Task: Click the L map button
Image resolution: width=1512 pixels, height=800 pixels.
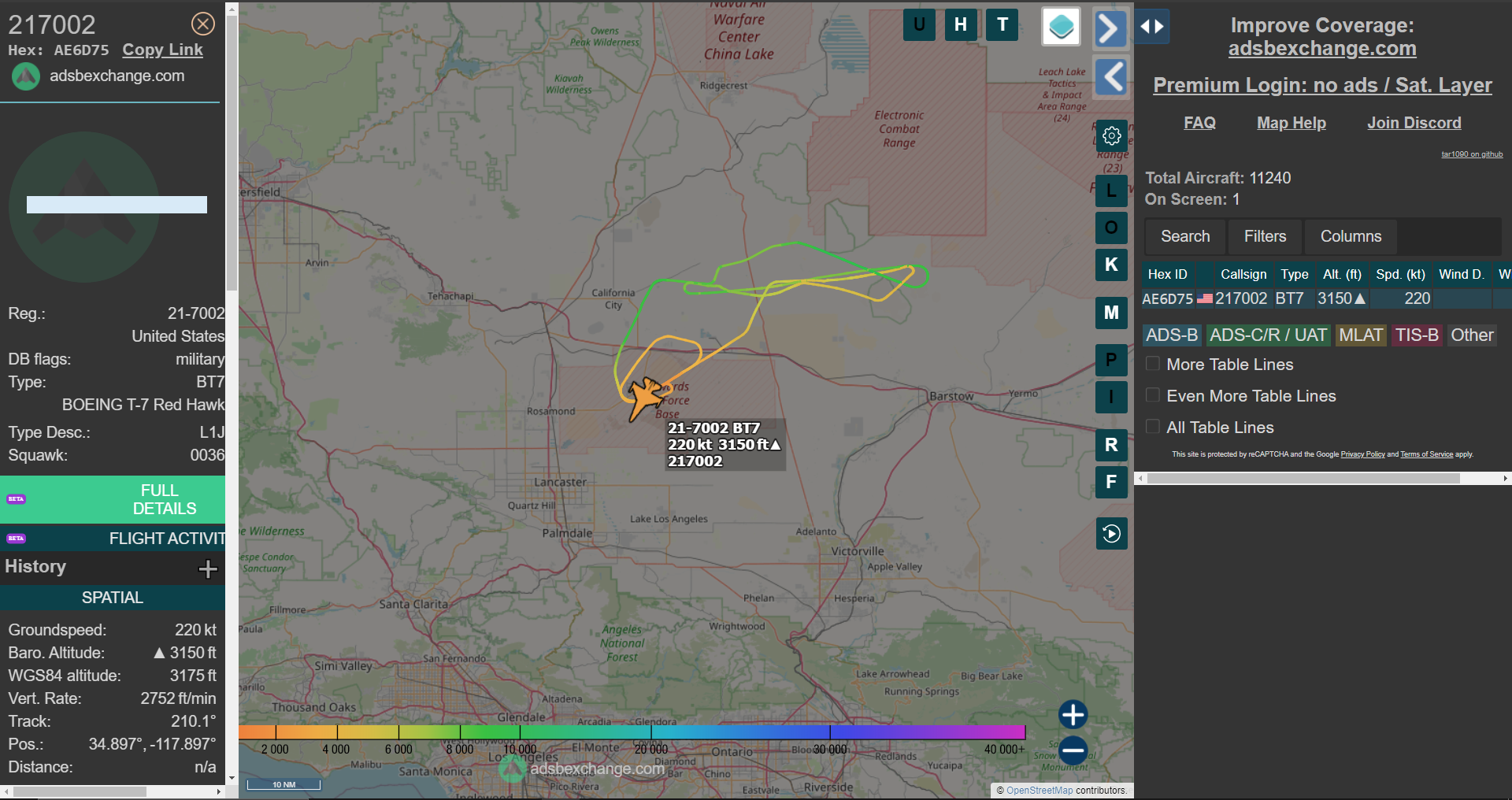Action: (x=1111, y=190)
